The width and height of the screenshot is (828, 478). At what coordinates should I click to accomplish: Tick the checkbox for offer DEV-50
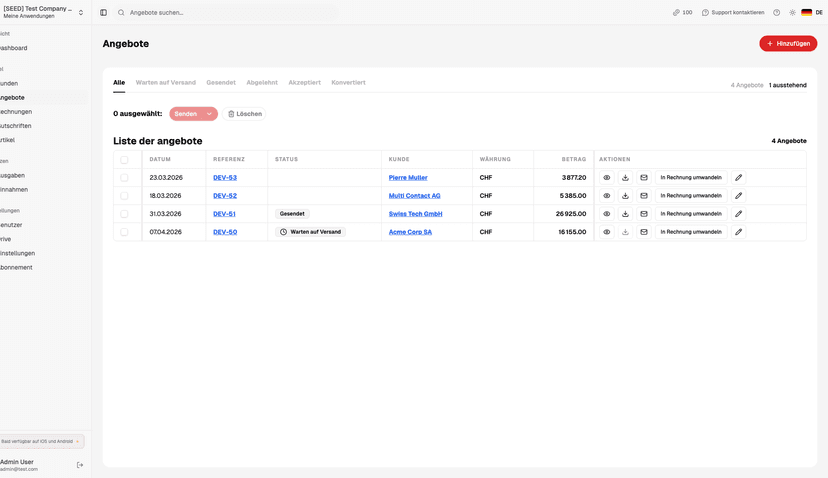[124, 232]
